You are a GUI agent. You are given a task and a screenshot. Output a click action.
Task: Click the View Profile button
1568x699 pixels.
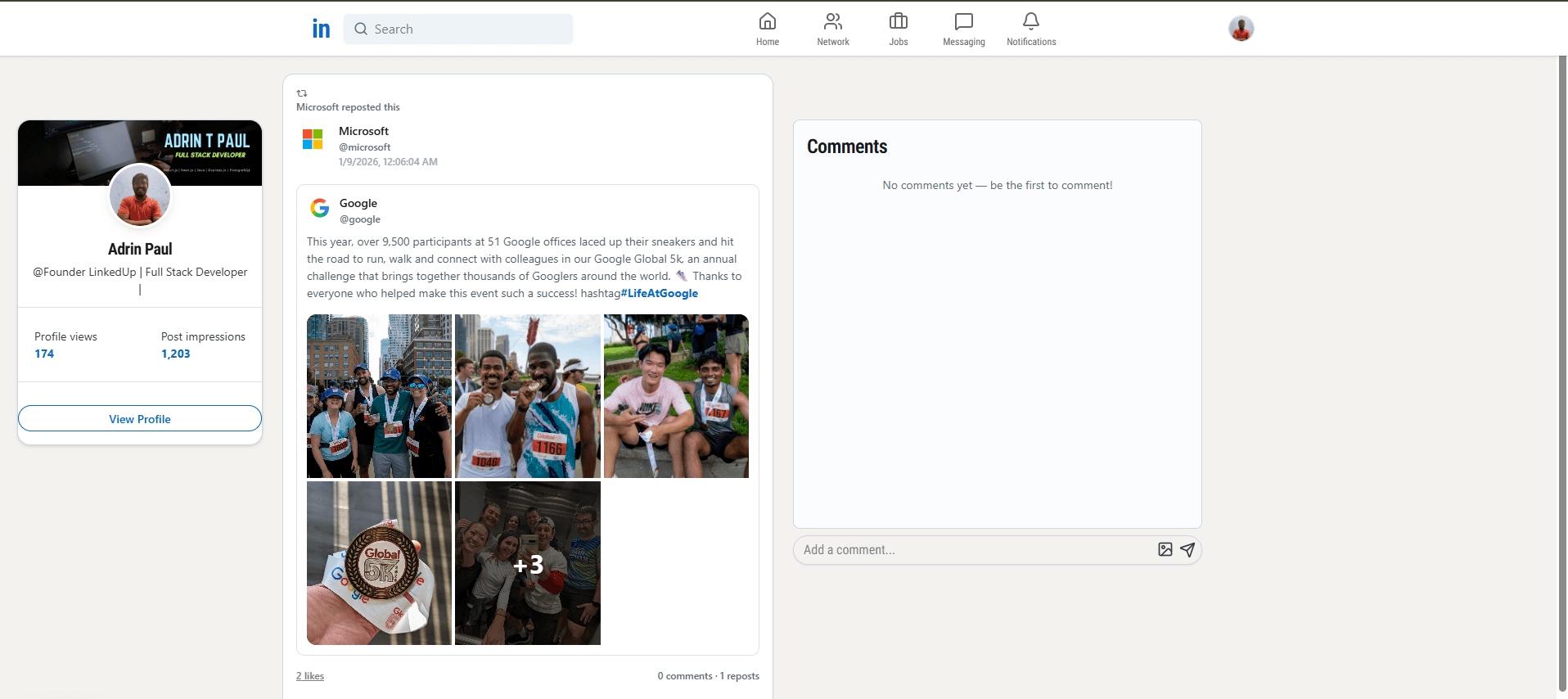140,418
